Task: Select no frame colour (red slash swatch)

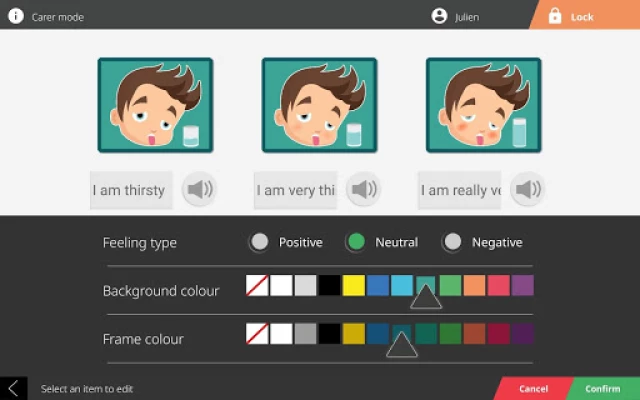Action: click(x=257, y=334)
